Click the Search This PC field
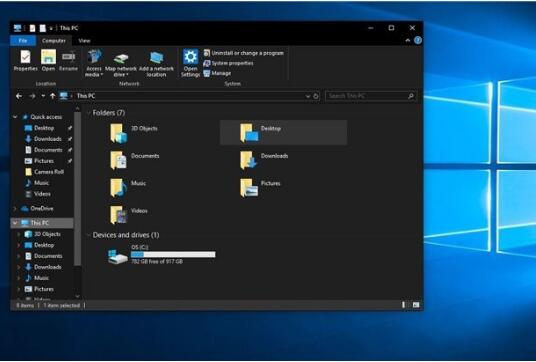The image size is (536, 362). [x=371, y=96]
